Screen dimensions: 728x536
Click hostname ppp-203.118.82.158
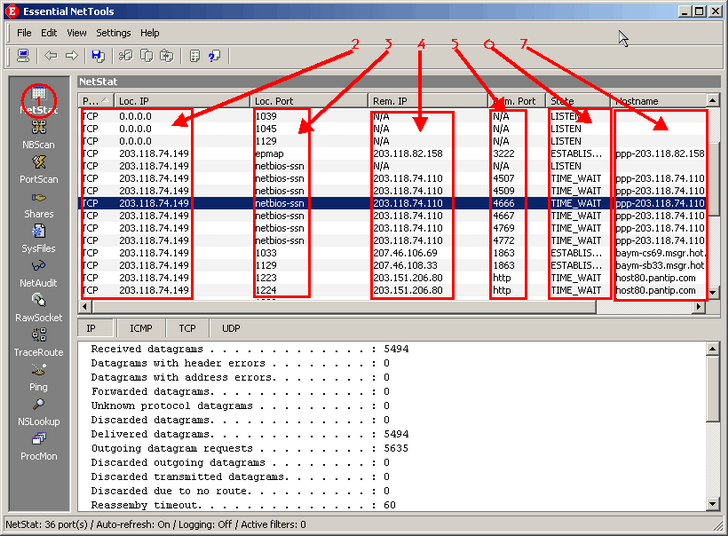pyautogui.click(x=660, y=154)
